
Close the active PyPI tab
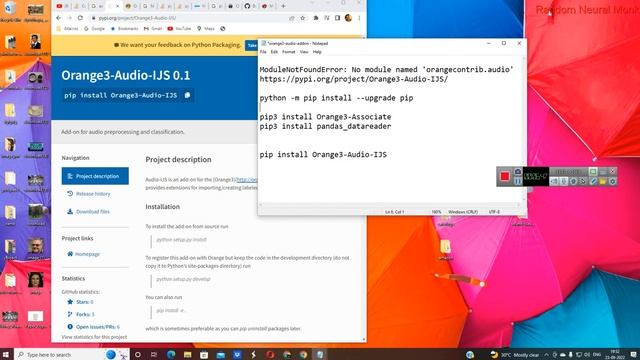pos(118,6)
